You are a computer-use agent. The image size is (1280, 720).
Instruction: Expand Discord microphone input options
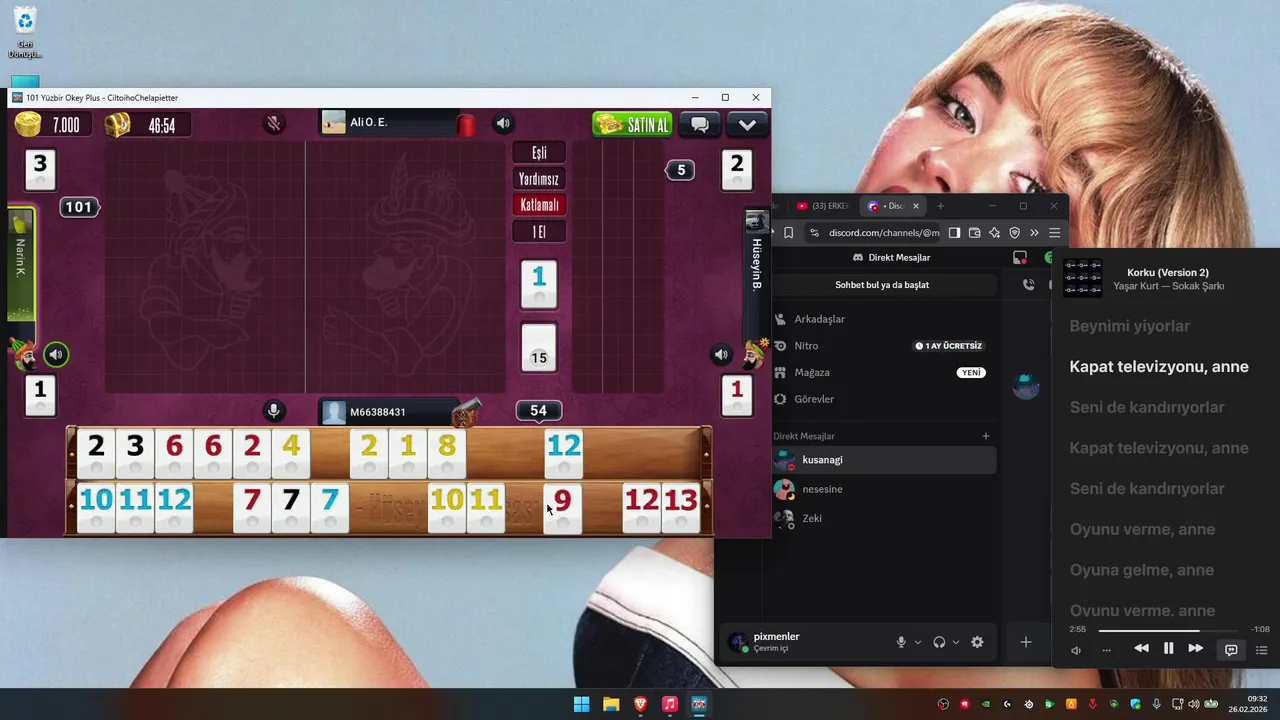pos(917,642)
